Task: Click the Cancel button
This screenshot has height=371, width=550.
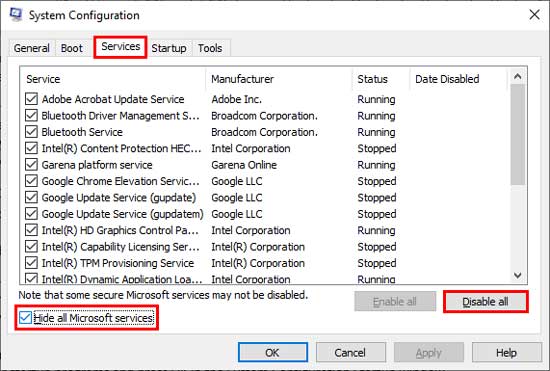Action: click(x=350, y=352)
